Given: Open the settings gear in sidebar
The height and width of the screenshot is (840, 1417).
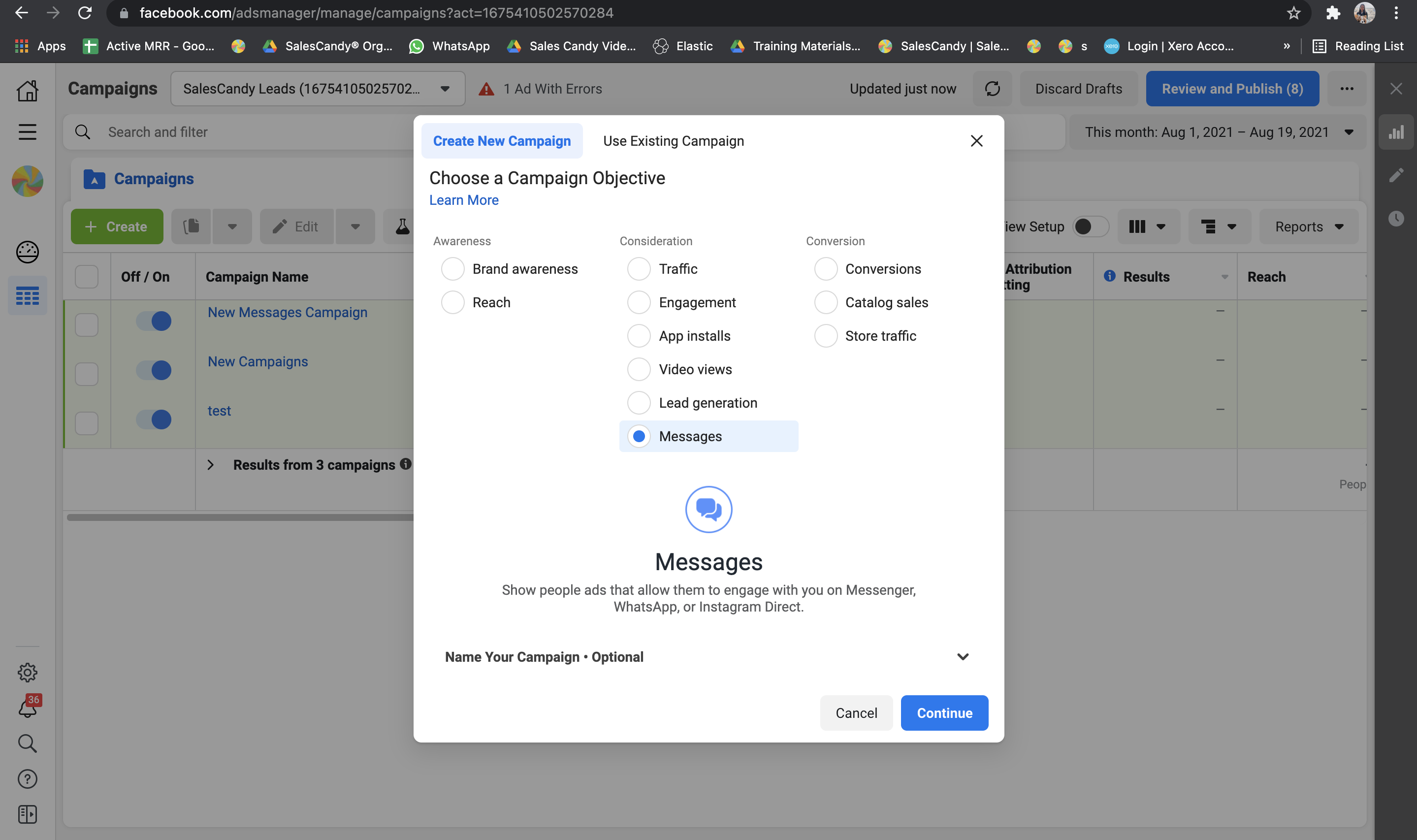Looking at the screenshot, I should pyautogui.click(x=27, y=673).
